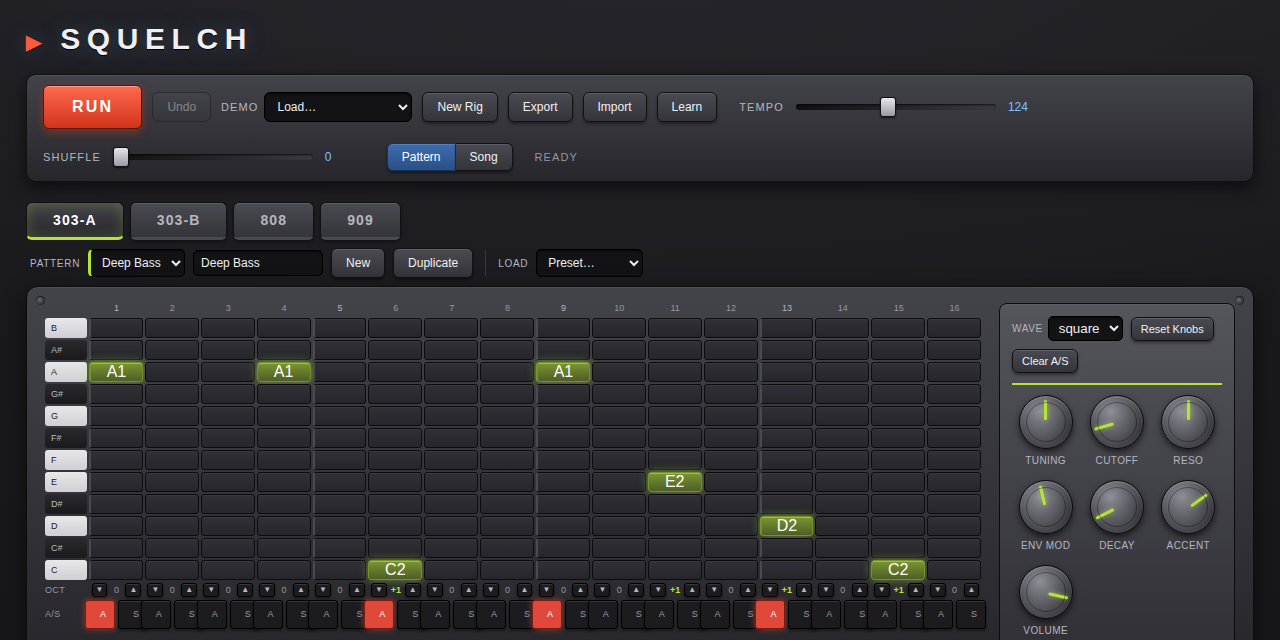Raise the octave for step 1

tap(134, 590)
